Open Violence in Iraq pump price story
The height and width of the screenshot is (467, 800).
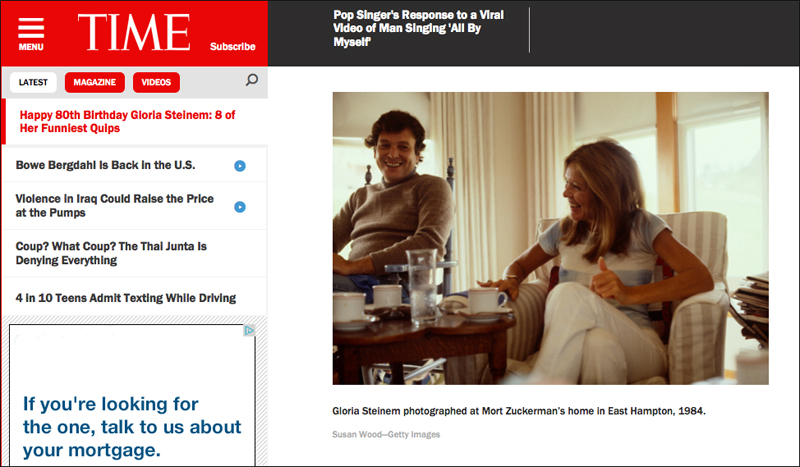tap(114, 206)
